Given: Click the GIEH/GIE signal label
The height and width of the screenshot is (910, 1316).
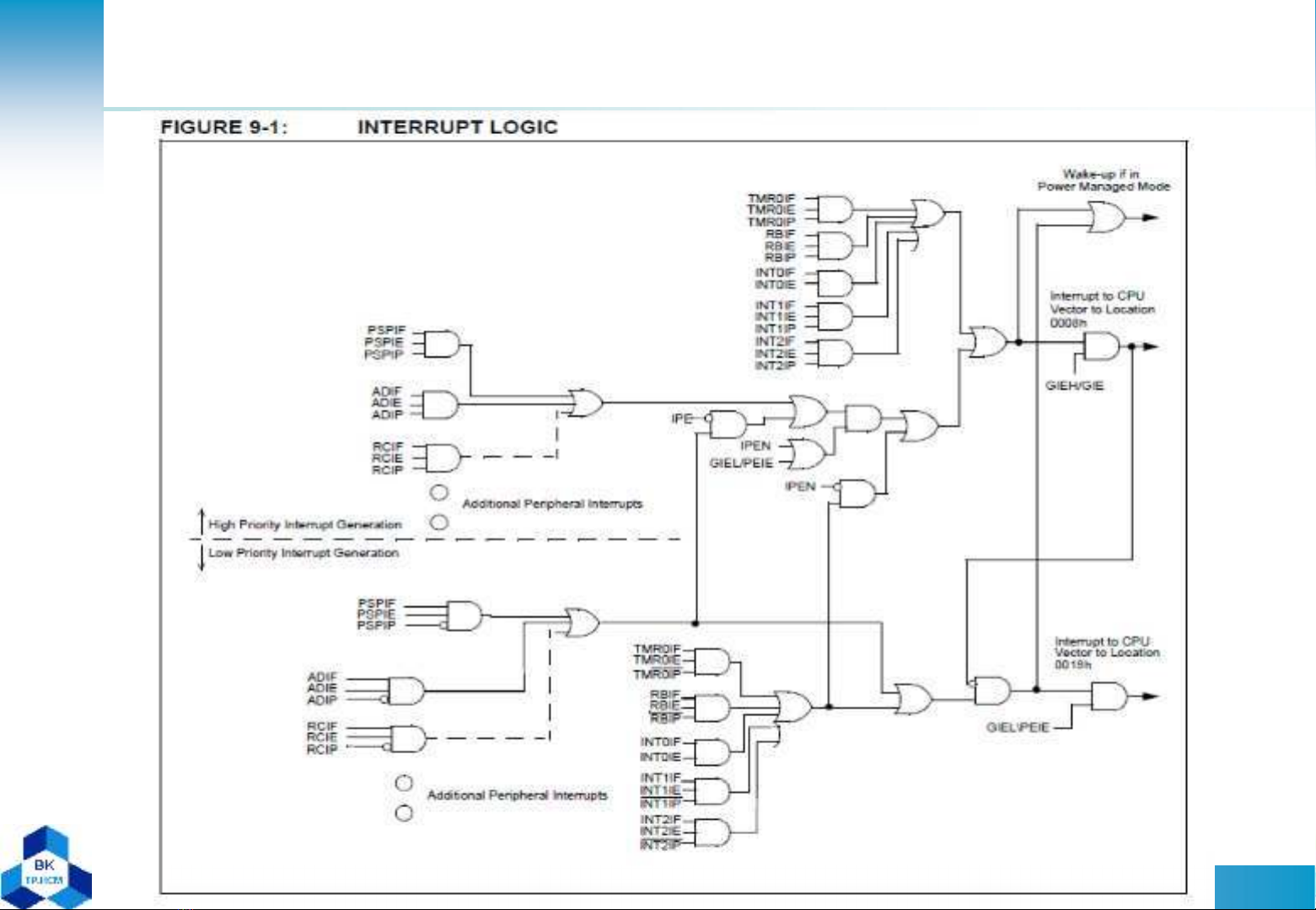Looking at the screenshot, I should click(x=1074, y=385).
